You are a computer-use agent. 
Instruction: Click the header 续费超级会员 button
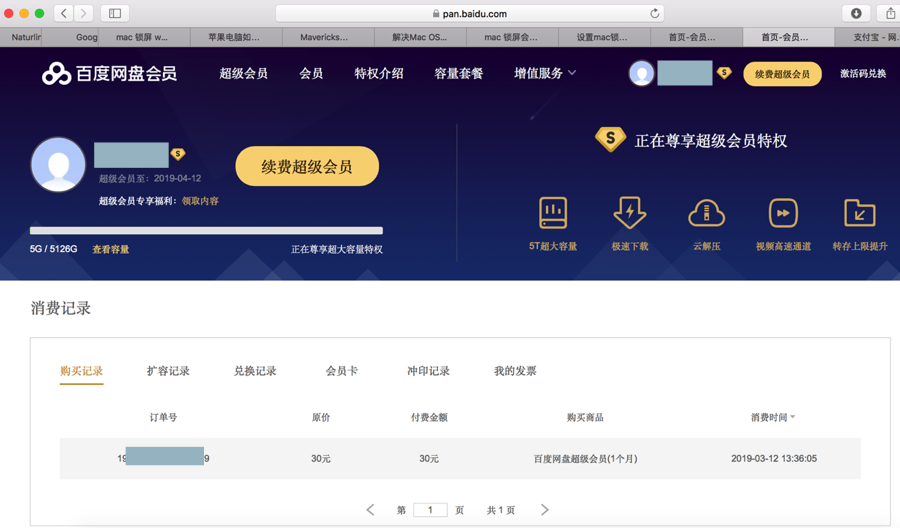(x=782, y=74)
